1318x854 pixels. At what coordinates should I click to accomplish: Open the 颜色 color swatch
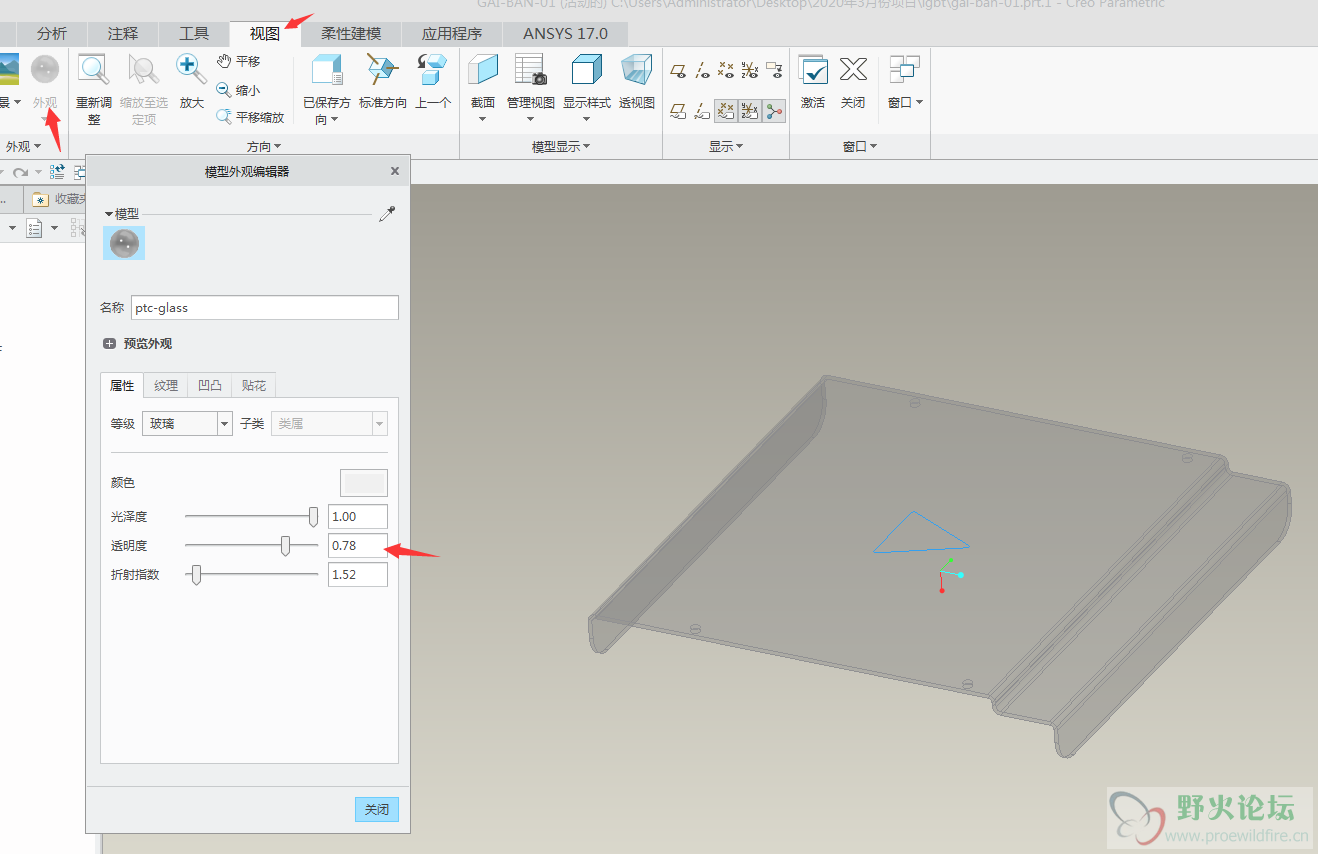point(364,483)
